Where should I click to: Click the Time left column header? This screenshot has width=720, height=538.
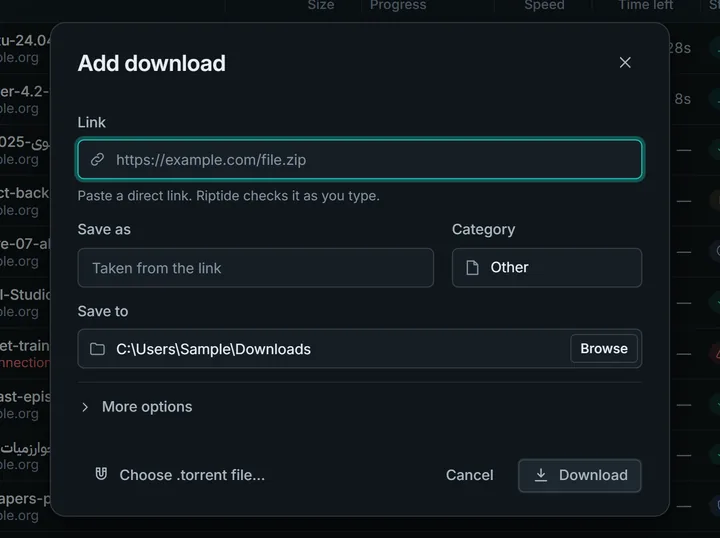[x=646, y=5]
